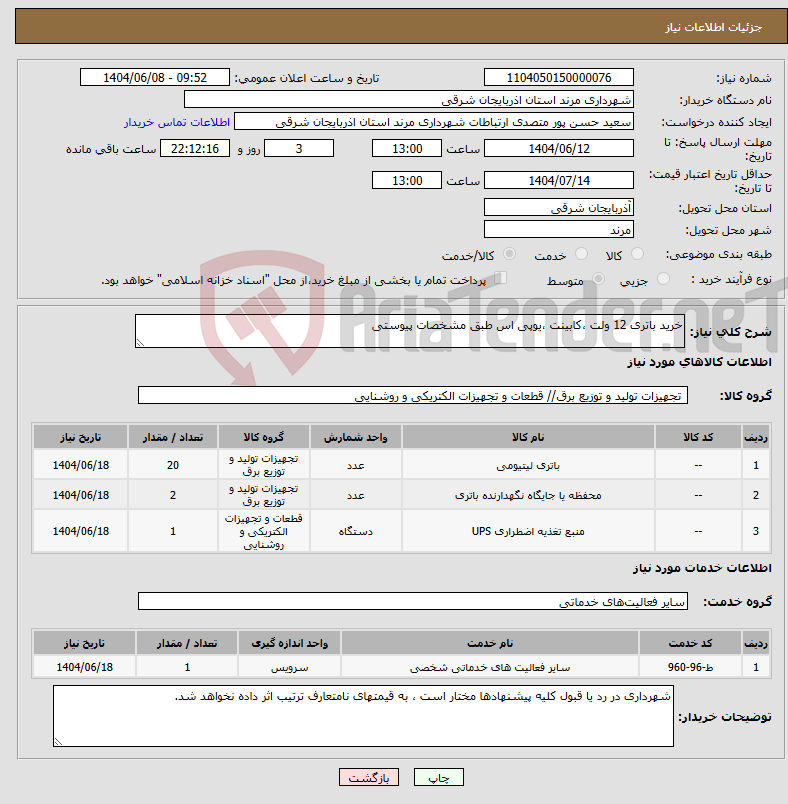The height and width of the screenshot is (804, 788).
Task: Click the واحد اندازه گیری column header
Action: click(x=289, y=643)
